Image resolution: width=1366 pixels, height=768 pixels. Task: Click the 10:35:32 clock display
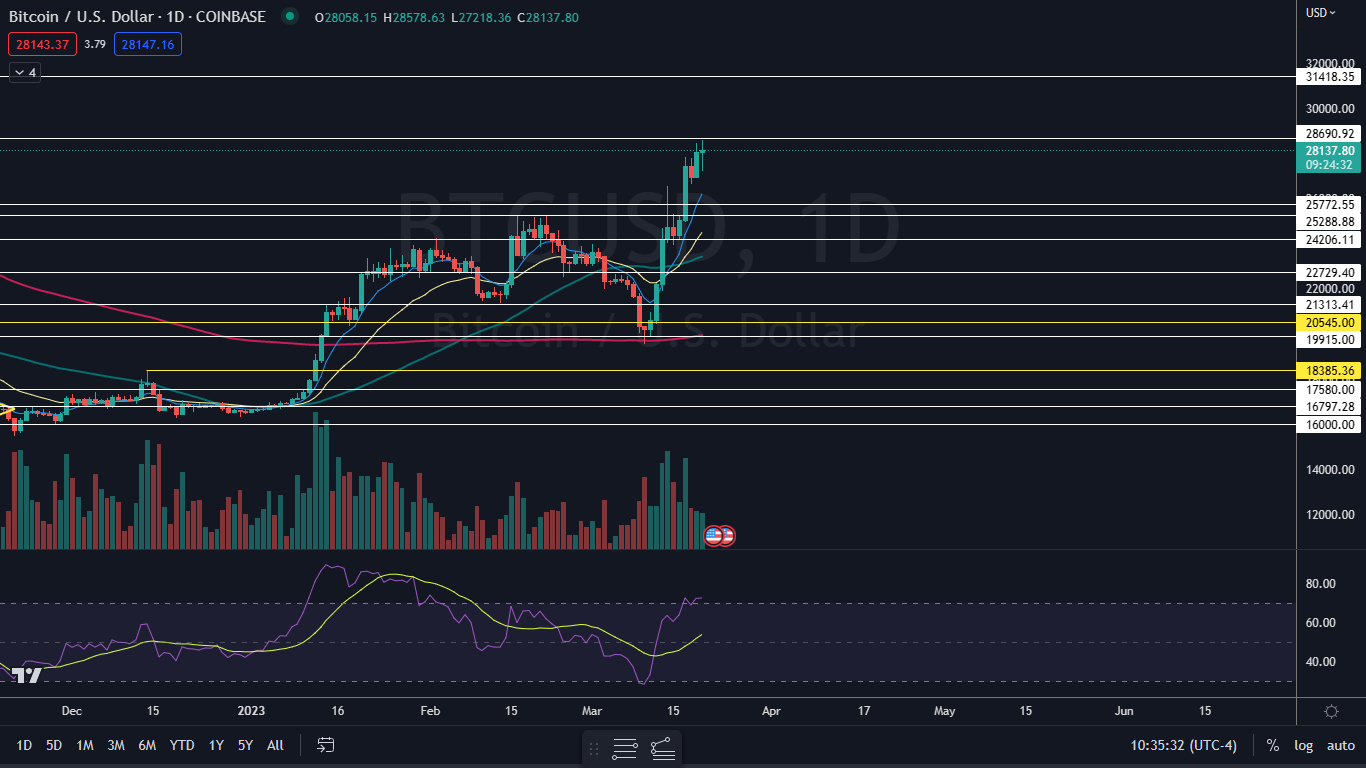pyautogui.click(x=1158, y=745)
